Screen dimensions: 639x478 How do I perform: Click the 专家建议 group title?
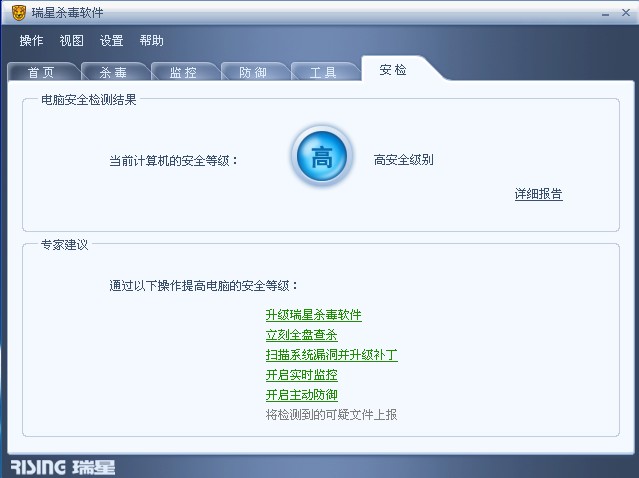(x=64, y=245)
